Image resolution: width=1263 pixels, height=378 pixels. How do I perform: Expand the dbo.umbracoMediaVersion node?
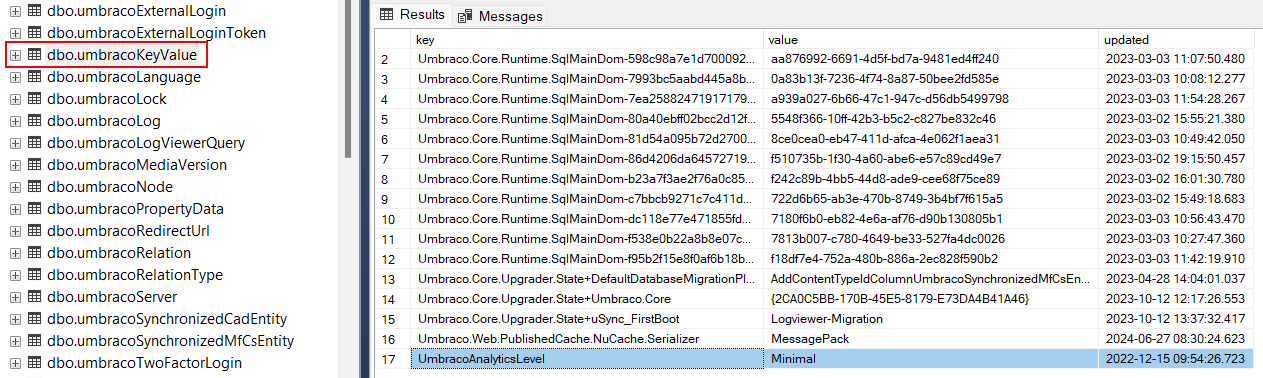[x=15, y=165]
